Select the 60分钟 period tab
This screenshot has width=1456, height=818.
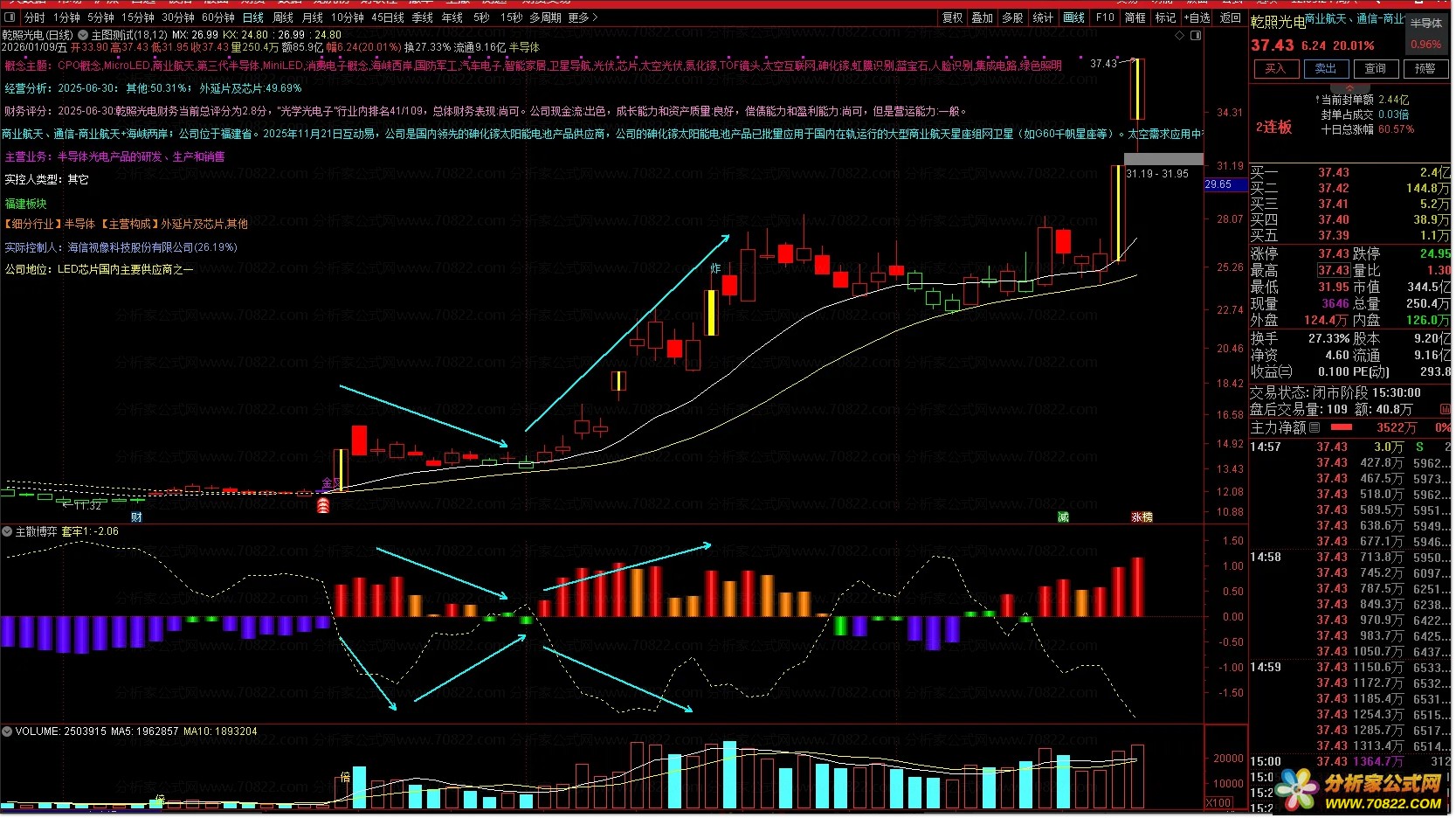click(x=218, y=17)
